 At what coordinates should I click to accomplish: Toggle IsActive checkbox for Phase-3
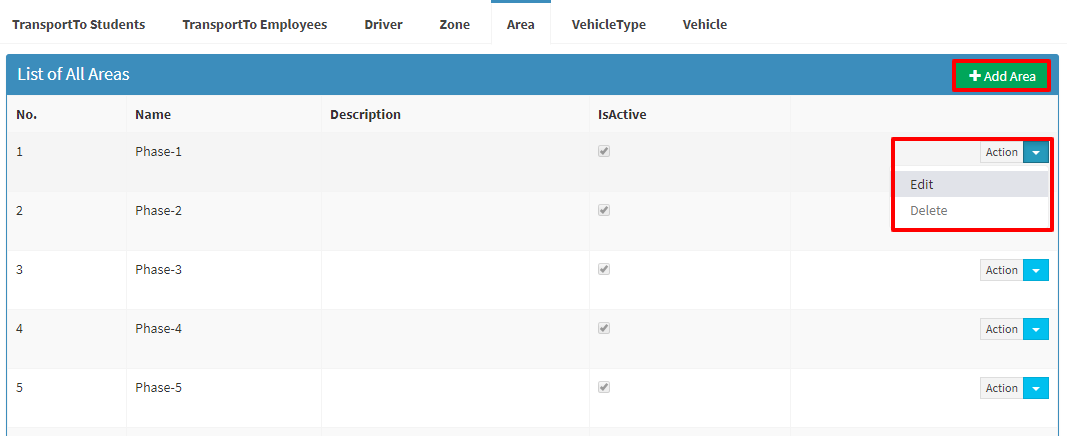[x=604, y=269]
